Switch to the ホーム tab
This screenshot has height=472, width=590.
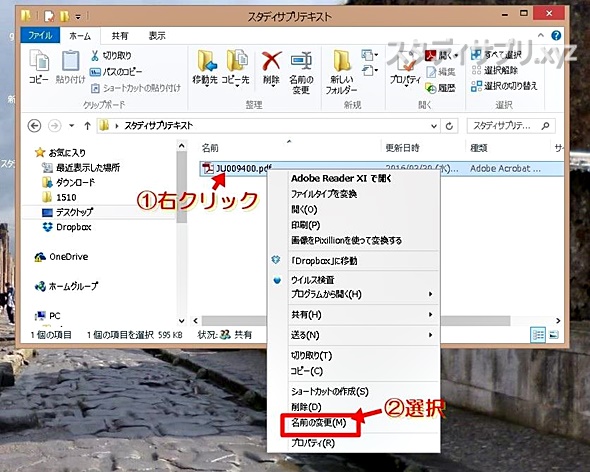click(80, 36)
